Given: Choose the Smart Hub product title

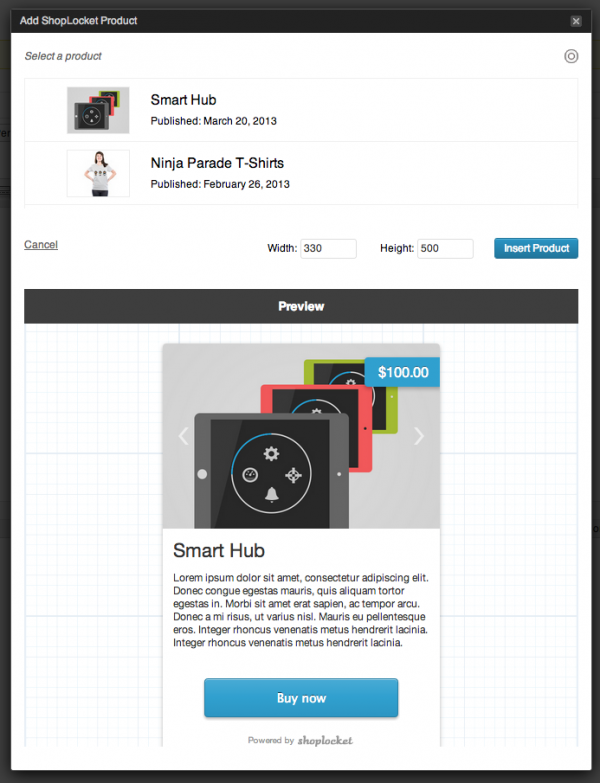Looking at the screenshot, I should (x=183, y=100).
